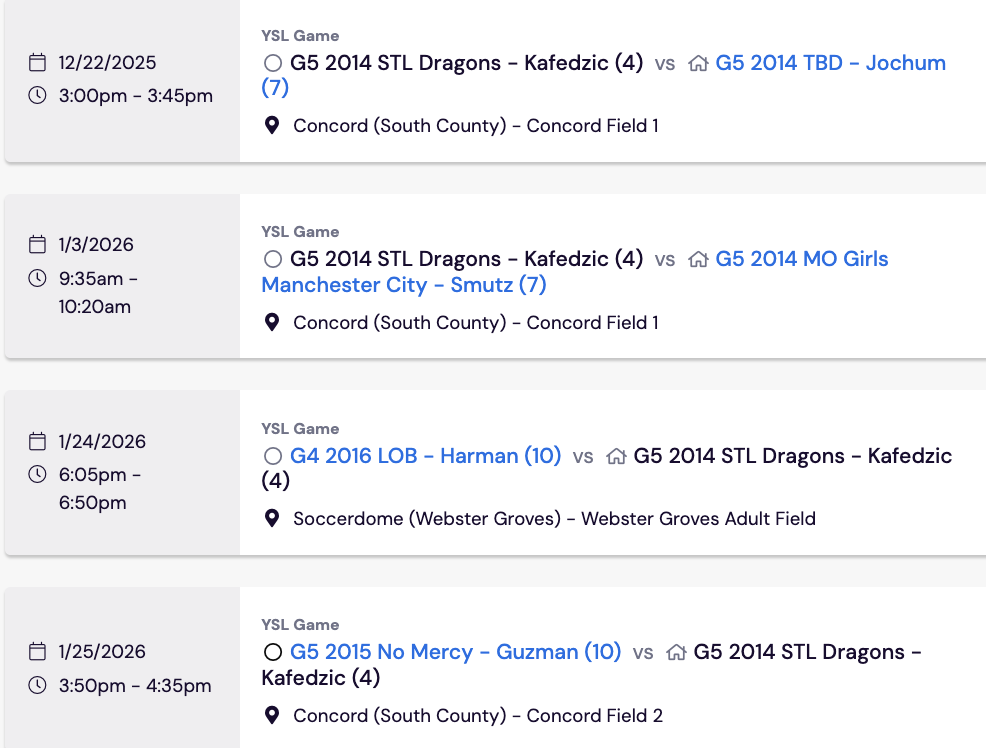Open the G4 2016 LOB - Harman (10) link
This screenshot has height=748, width=986.
click(x=425, y=456)
